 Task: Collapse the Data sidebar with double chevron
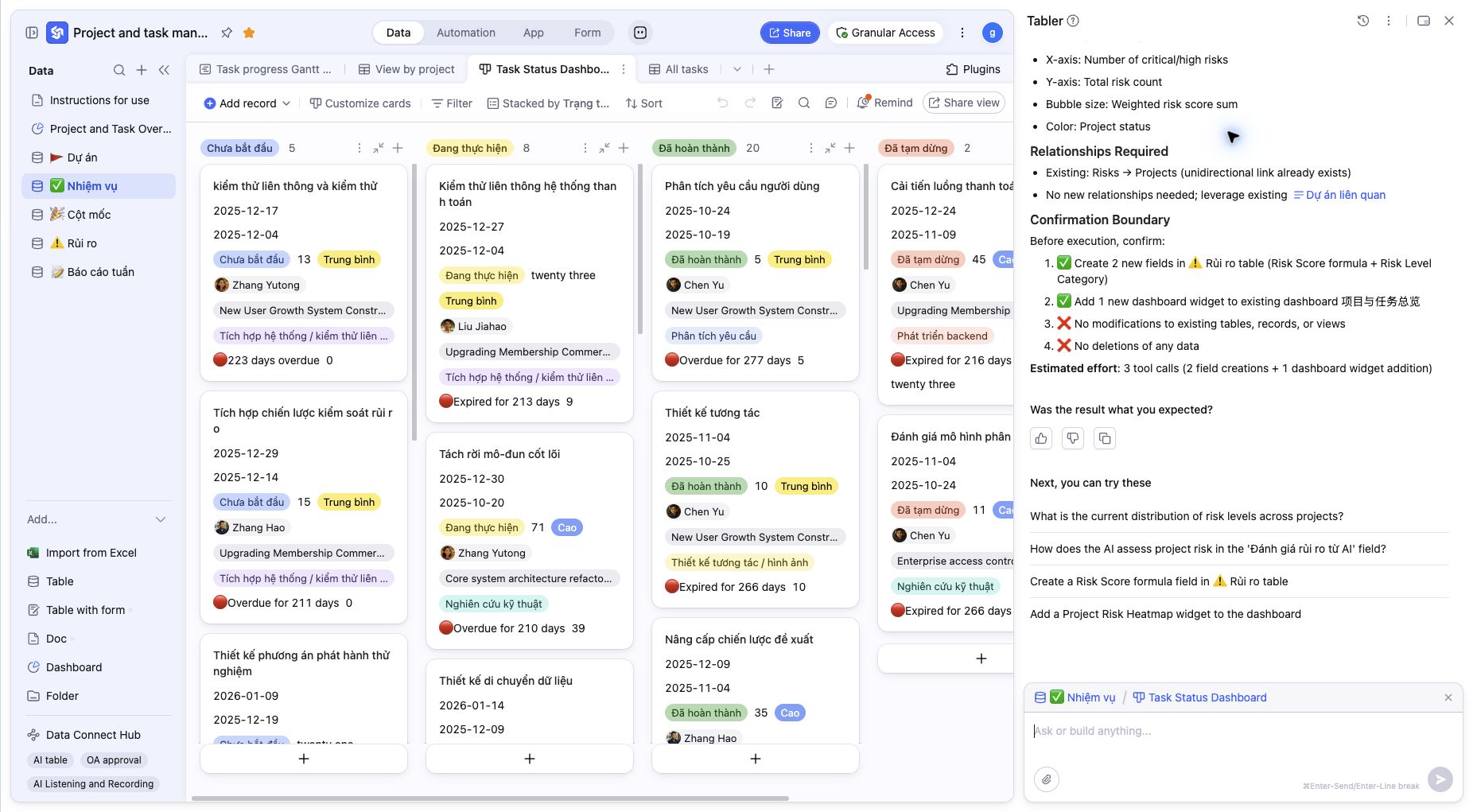pyautogui.click(x=164, y=70)
